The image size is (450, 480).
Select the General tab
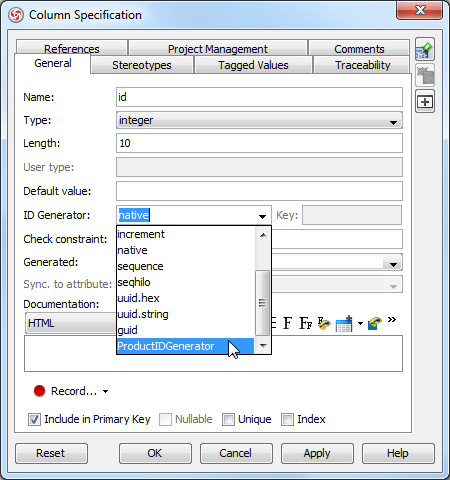click(53, 63)
